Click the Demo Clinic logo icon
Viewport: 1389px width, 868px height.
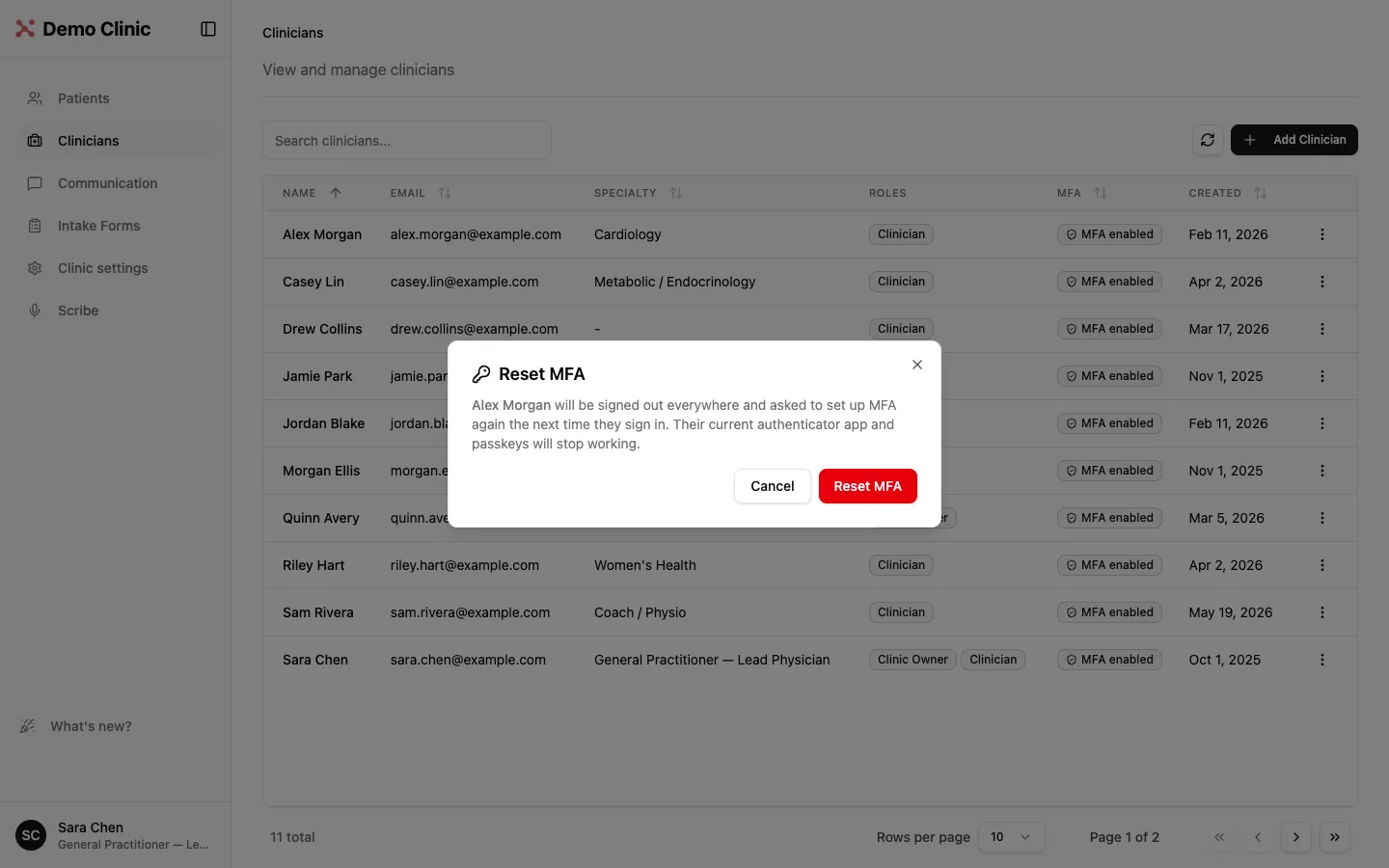[x=25, y=29]
